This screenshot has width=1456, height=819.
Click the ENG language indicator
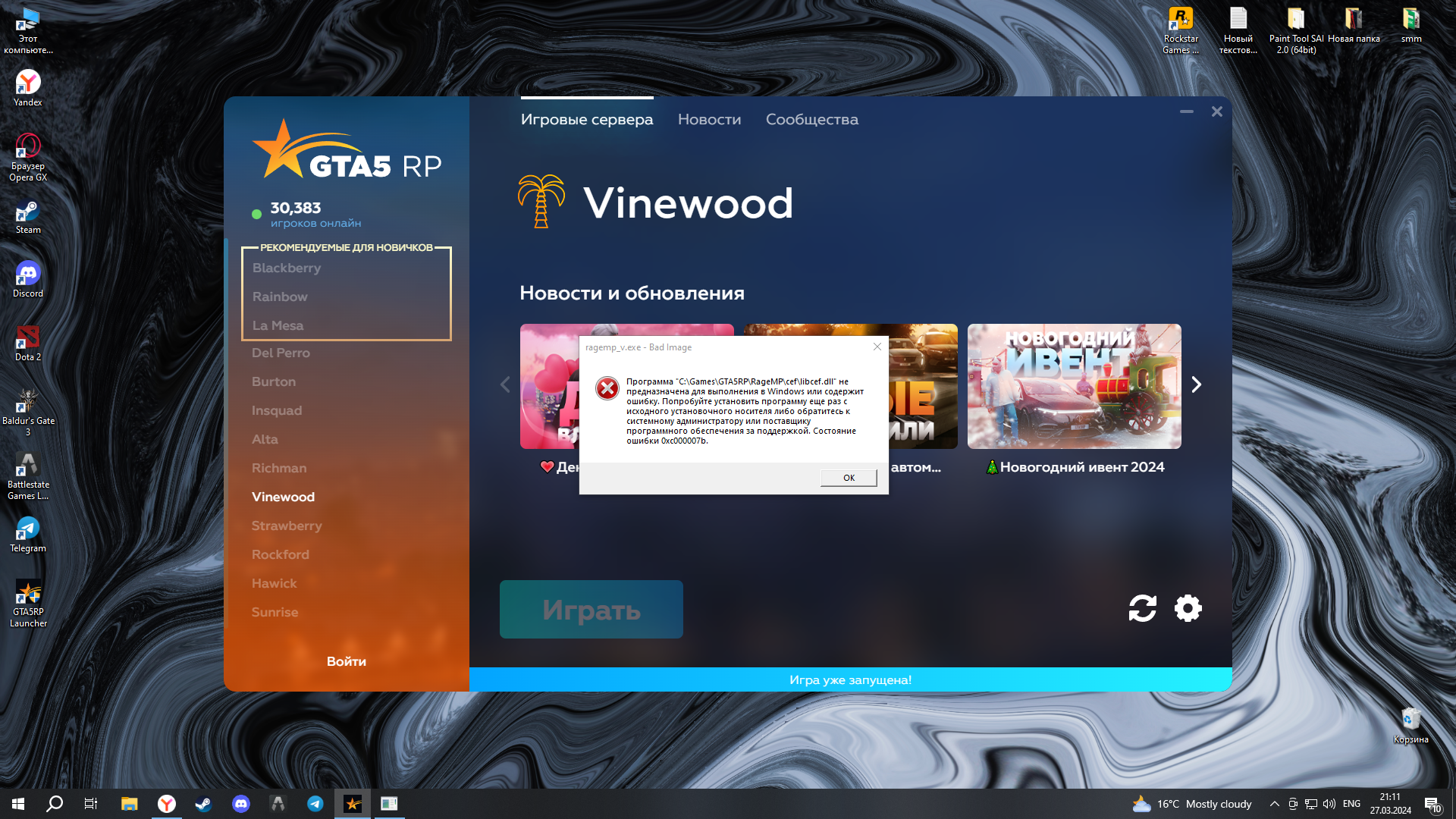click(x=1351, y=804)
